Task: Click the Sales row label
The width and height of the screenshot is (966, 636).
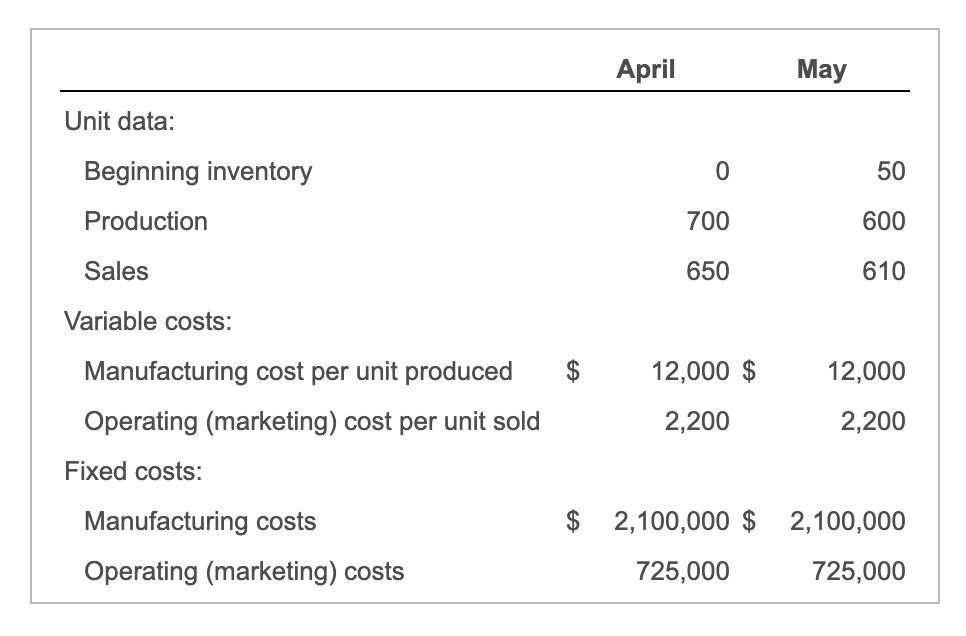Action: (x=116, y=271)
